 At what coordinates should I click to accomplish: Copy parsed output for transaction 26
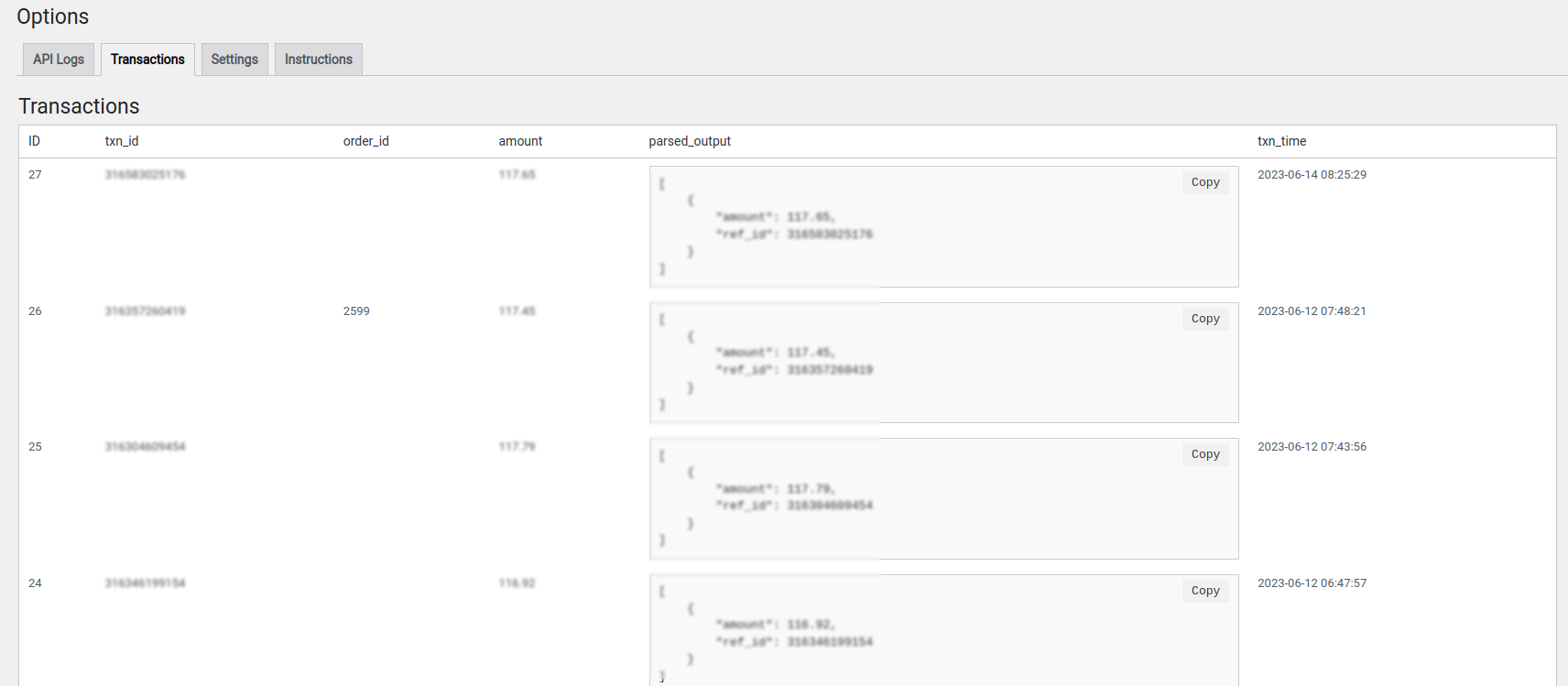(x=1204, y=319)
